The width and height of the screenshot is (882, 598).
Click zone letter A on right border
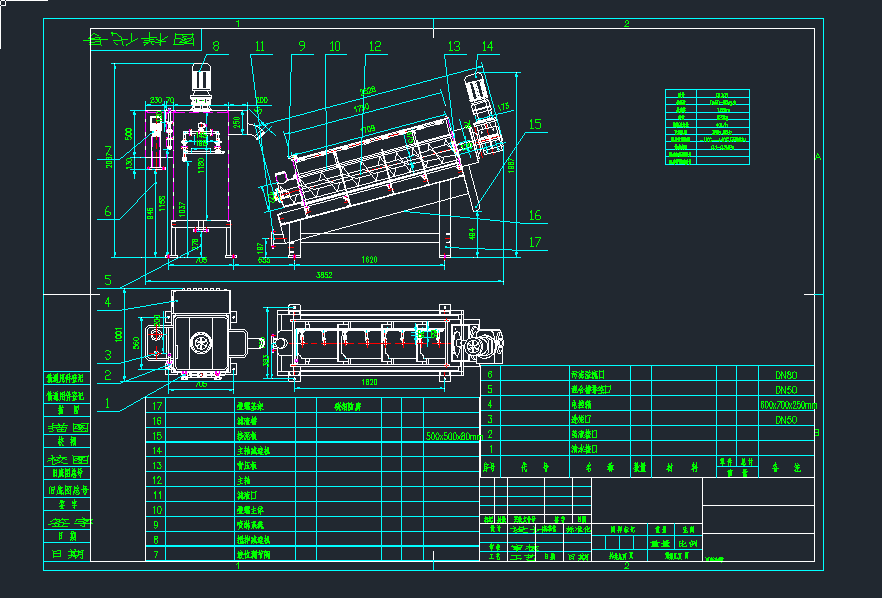(x=818, y=157)
